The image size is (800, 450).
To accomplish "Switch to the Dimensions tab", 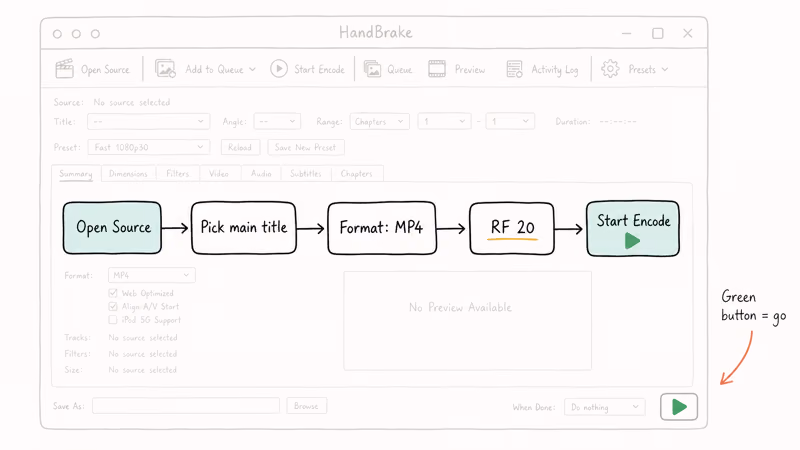I will pos(129,173).
